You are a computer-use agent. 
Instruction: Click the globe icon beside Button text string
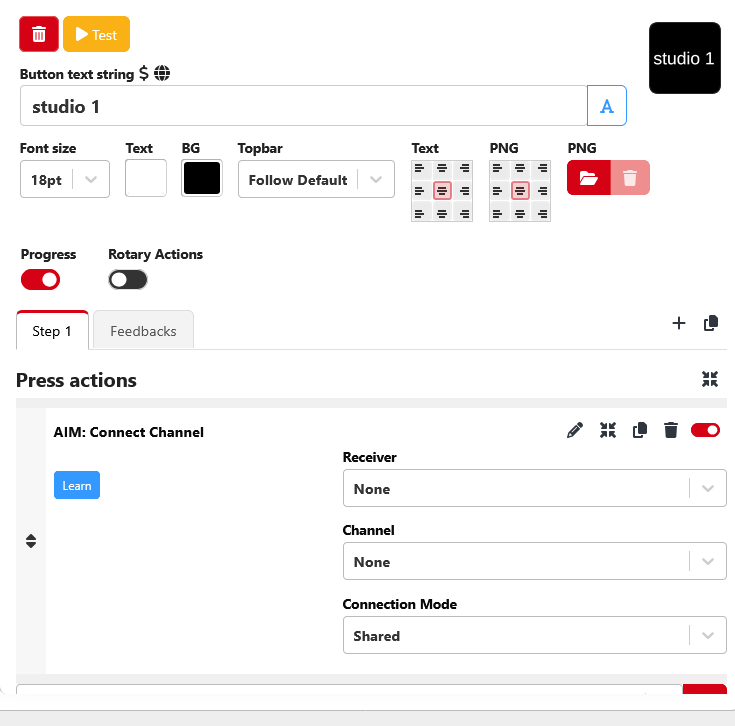click(162, 73)
